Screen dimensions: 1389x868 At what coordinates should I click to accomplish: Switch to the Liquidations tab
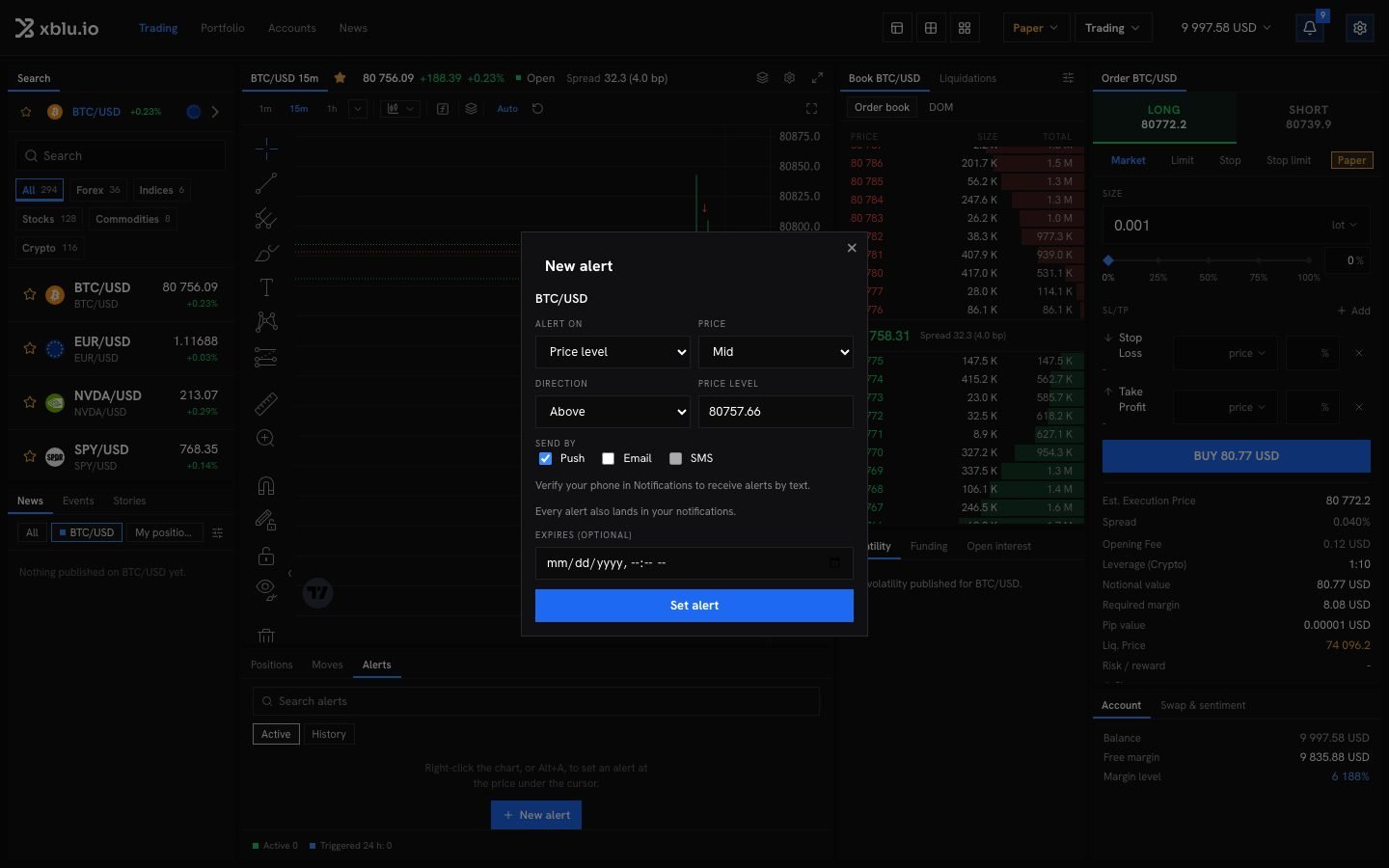tap(967, 78)
